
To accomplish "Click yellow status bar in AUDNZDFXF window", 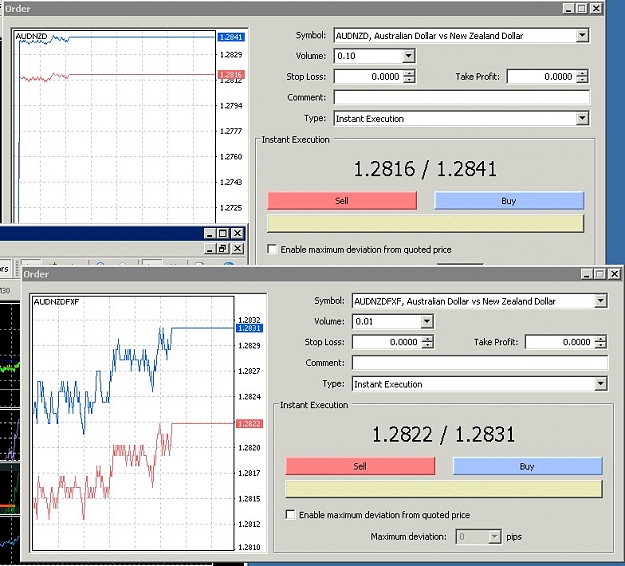I will [444, 489].
